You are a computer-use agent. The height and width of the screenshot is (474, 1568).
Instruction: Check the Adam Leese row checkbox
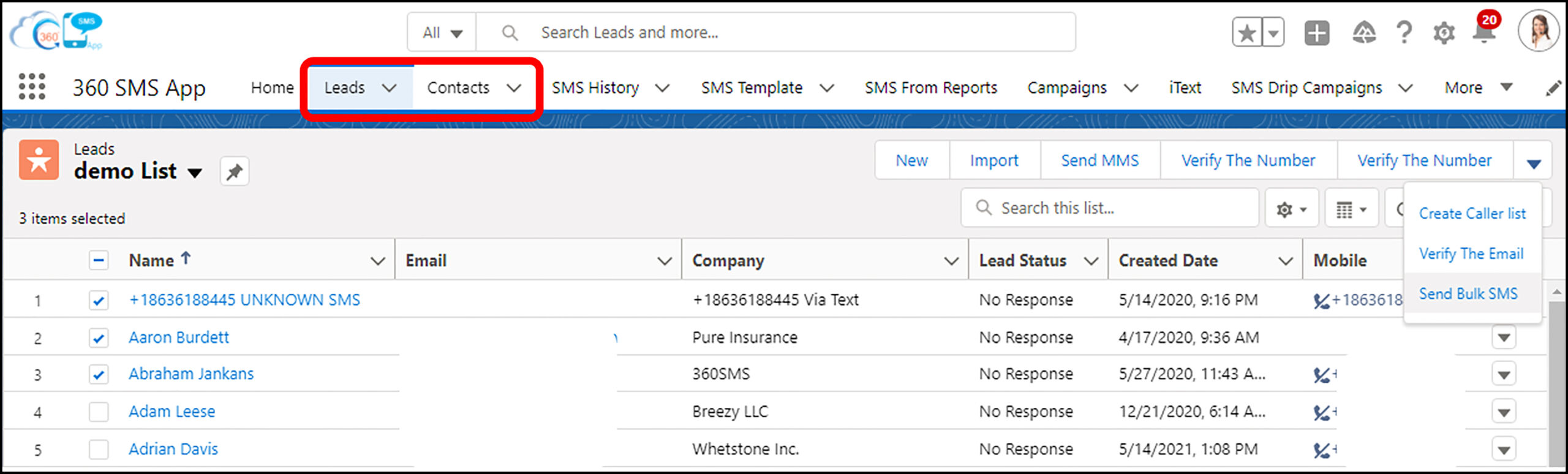(99, 412)
